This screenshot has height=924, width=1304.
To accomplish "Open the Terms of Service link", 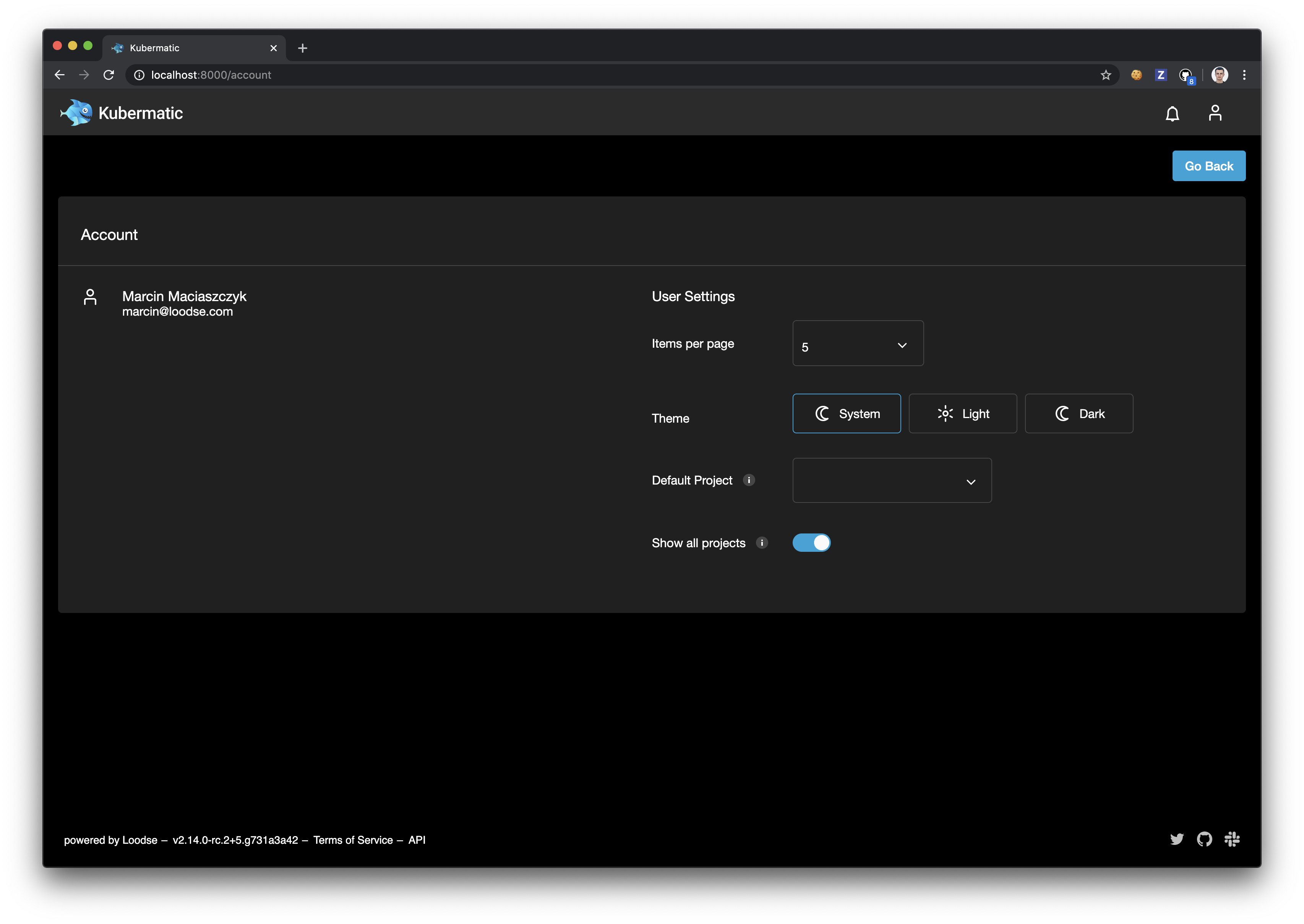I will (353, 840).
